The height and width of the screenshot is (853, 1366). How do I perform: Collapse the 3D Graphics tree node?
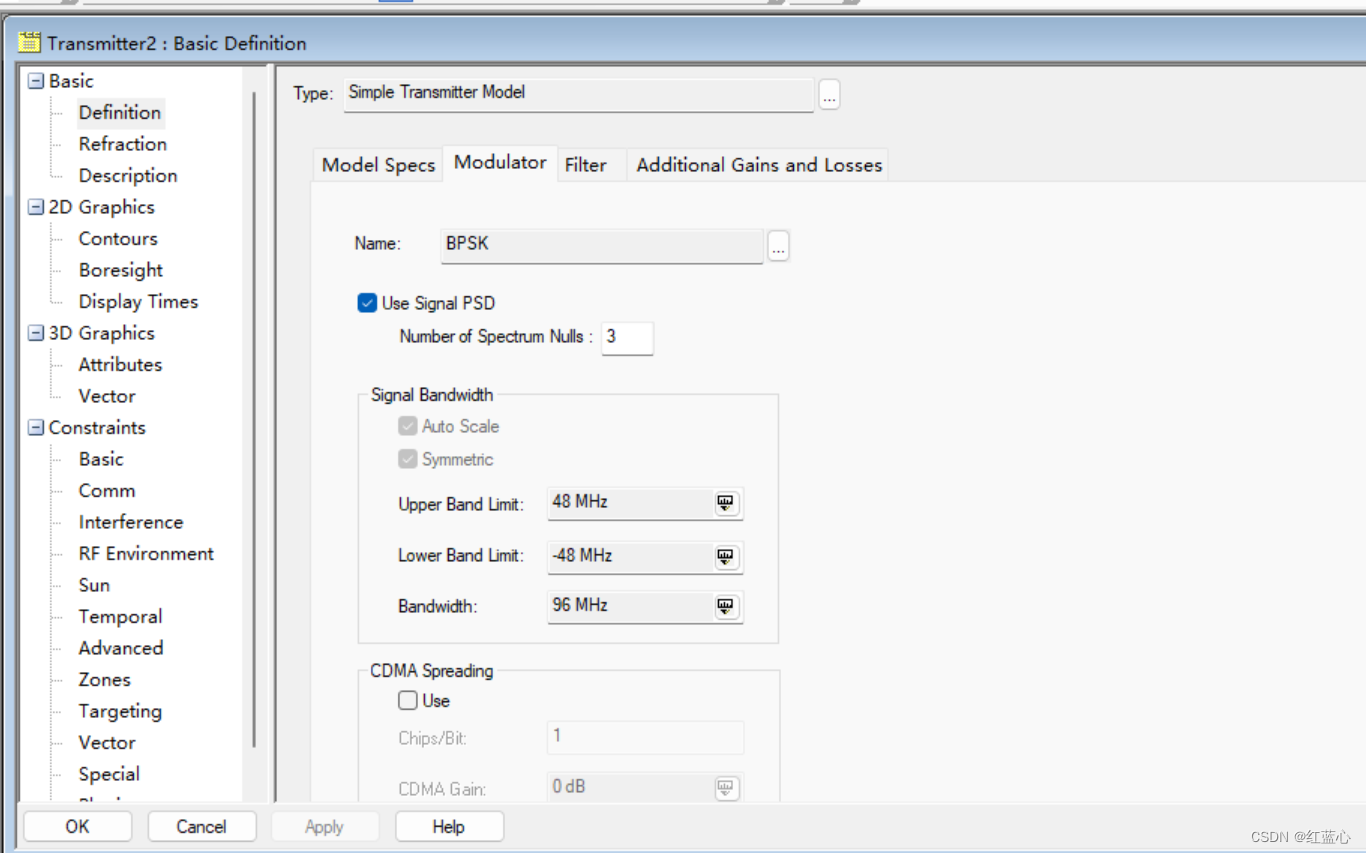[x=36, y=333]
